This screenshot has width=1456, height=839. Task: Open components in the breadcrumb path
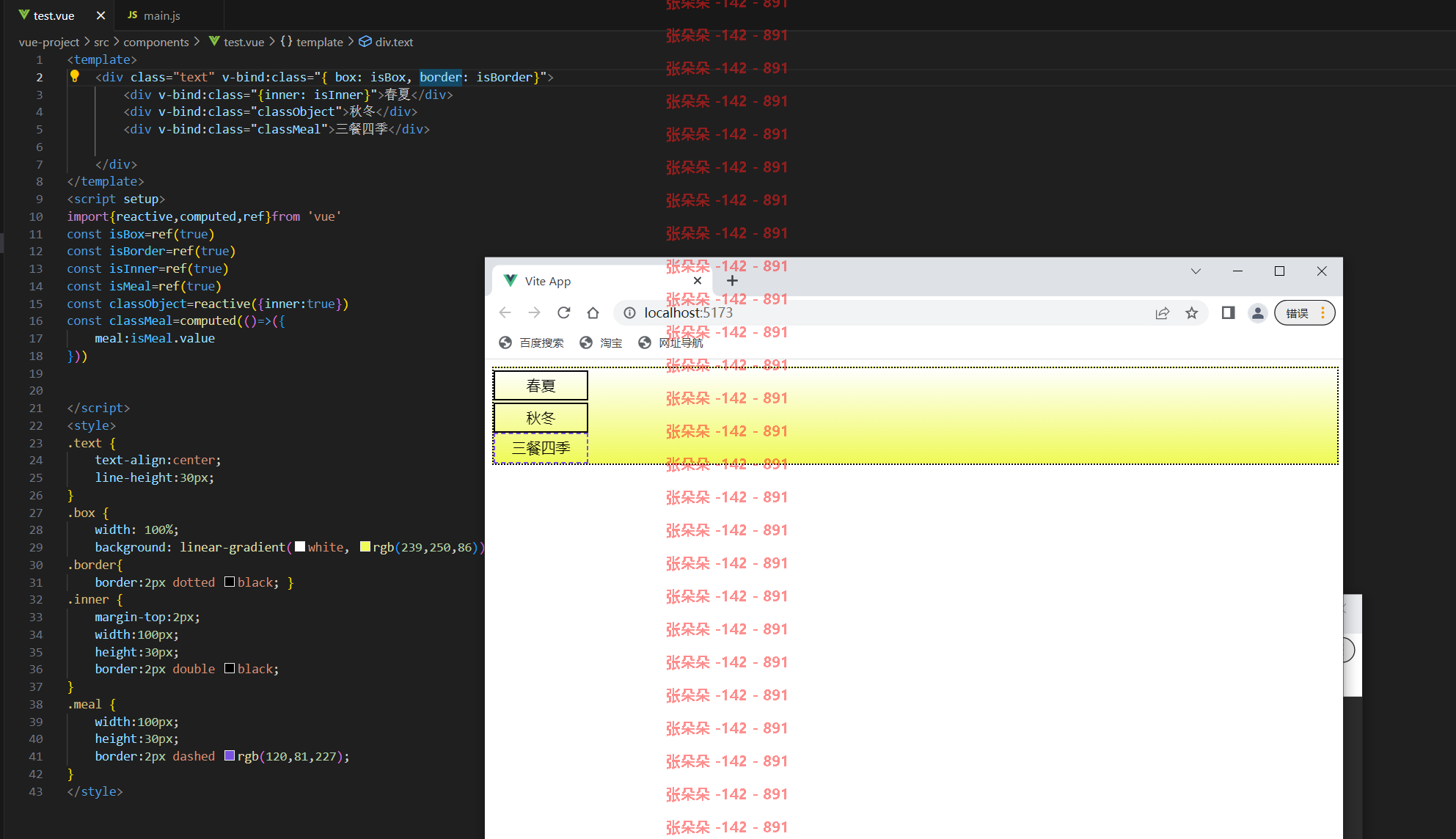click(x=156, y=42)
